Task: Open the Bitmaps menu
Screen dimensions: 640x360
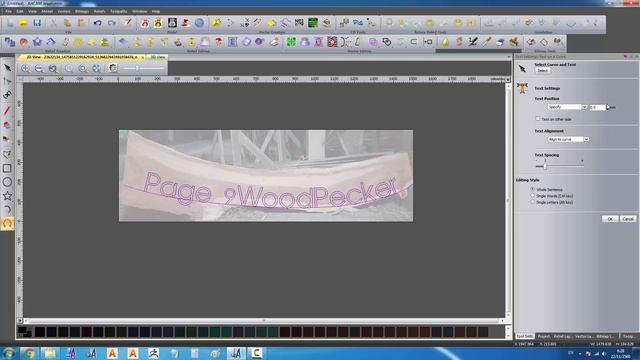Action: (x=82, y=11)
